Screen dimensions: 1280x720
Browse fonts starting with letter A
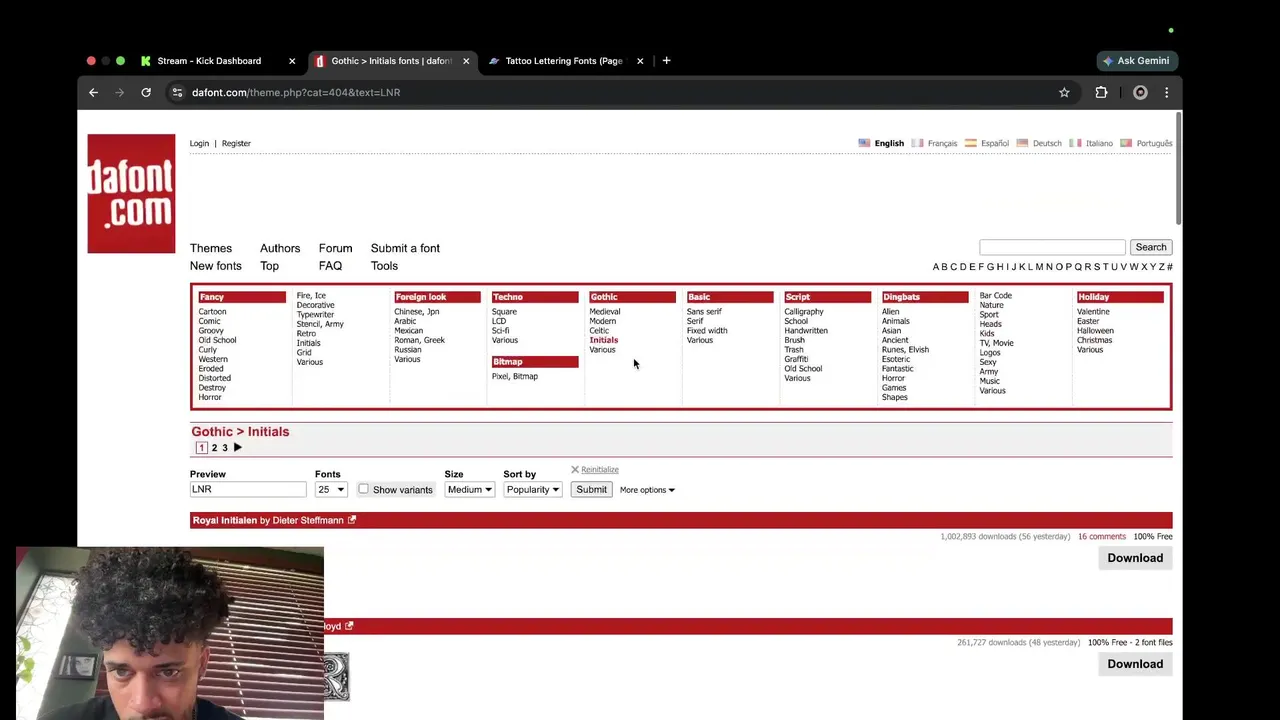click(x=936, y=267)
